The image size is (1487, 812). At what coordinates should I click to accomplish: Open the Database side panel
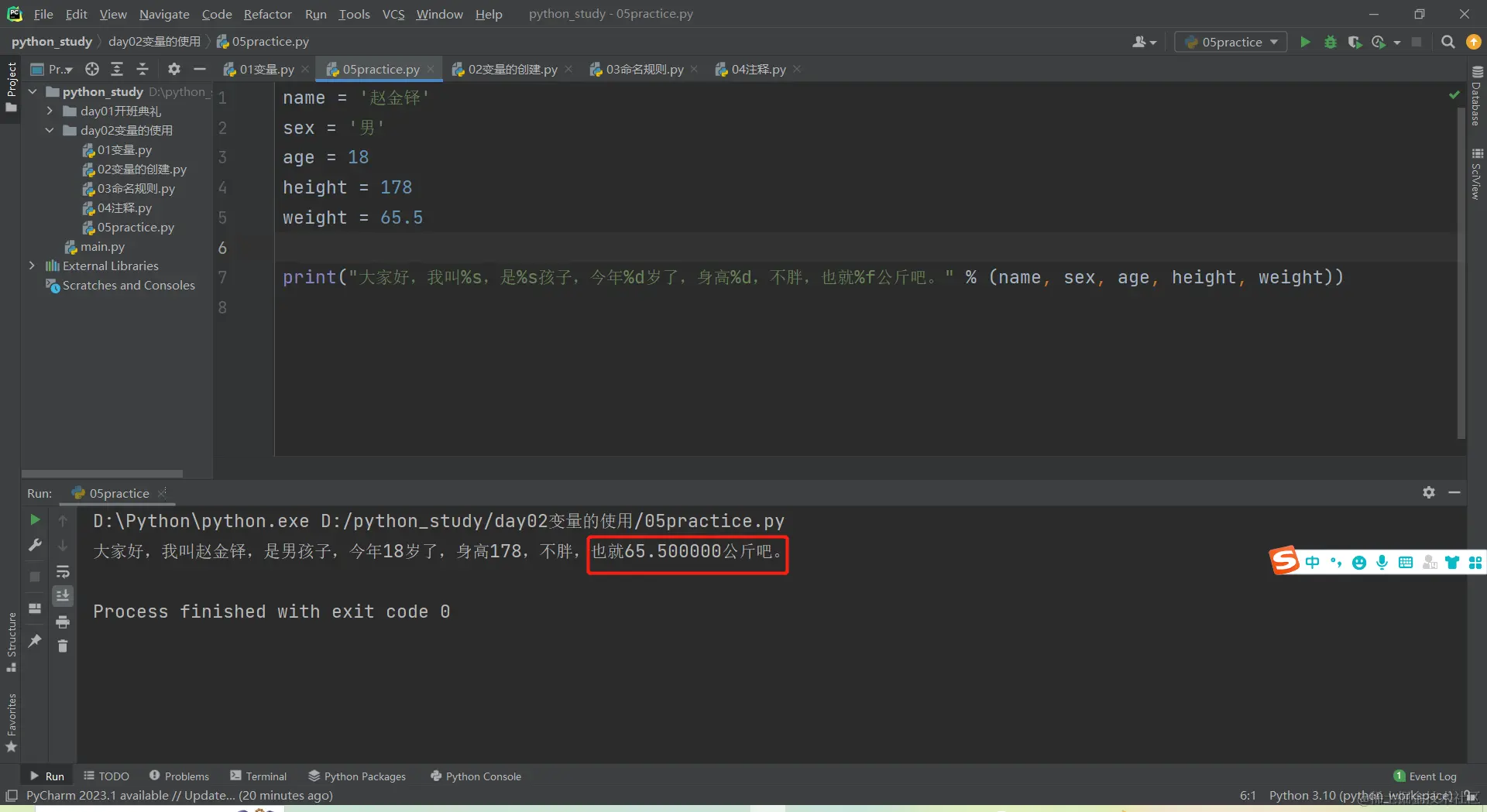(1476, 95)
